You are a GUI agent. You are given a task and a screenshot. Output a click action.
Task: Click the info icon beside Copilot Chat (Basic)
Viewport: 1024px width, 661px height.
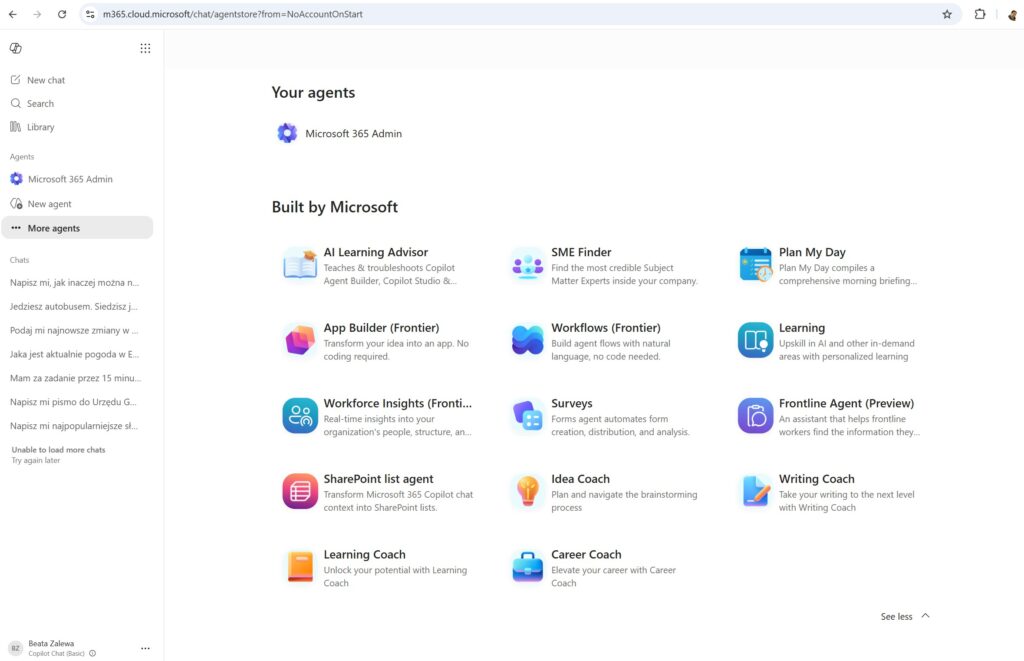93,653
